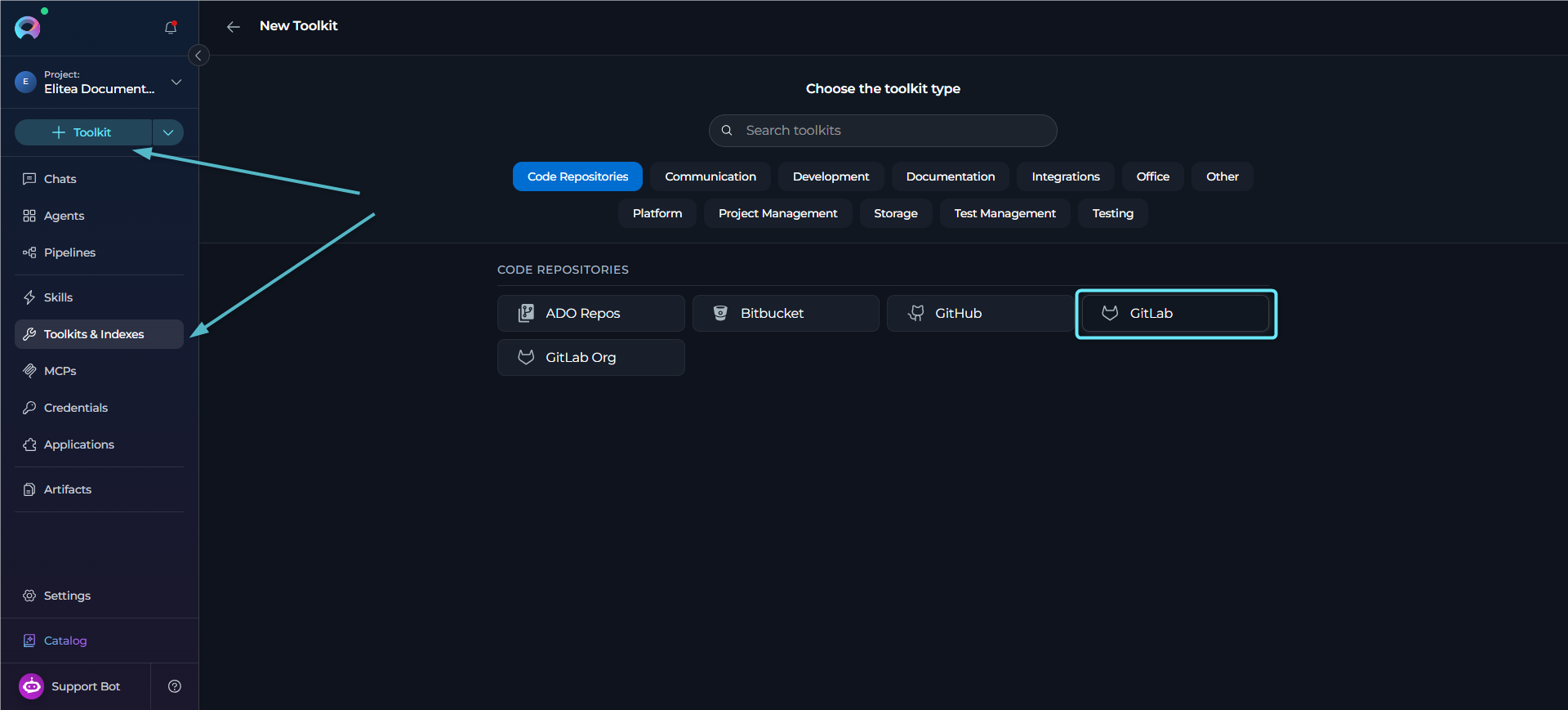Open the dropdown arrow beside Toolkit button
Viewport: 1568px width, 710px height.
click(x=168, y=132)
